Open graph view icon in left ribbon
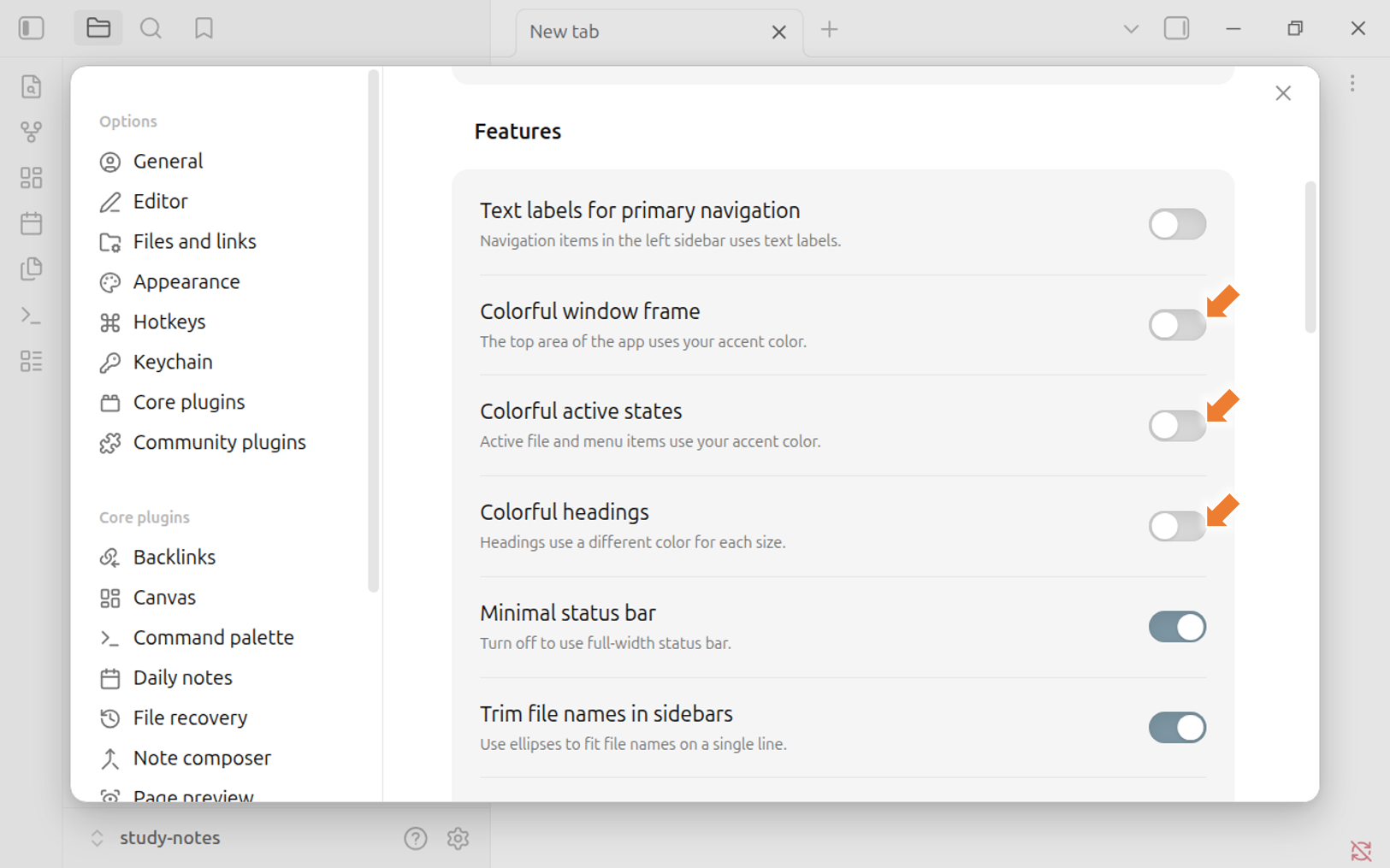The height and width of the screenshot is (868, 1390). 32,132
